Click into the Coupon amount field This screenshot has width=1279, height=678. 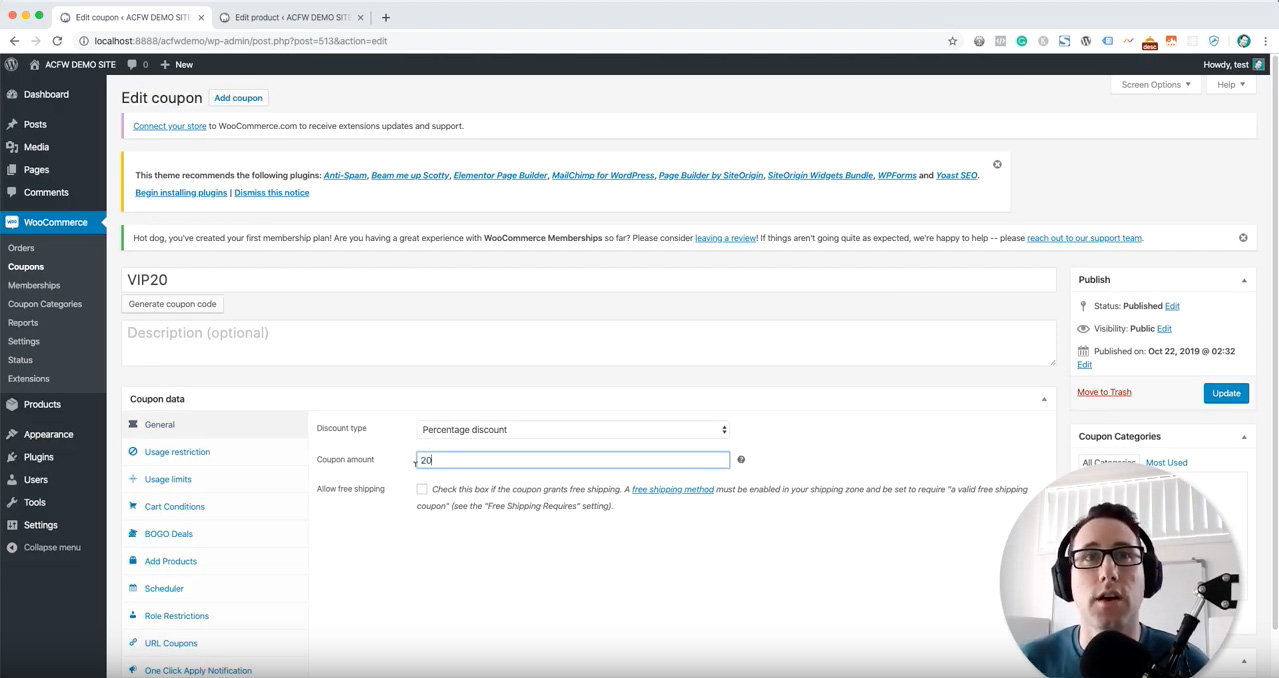(x=572, y=460)
